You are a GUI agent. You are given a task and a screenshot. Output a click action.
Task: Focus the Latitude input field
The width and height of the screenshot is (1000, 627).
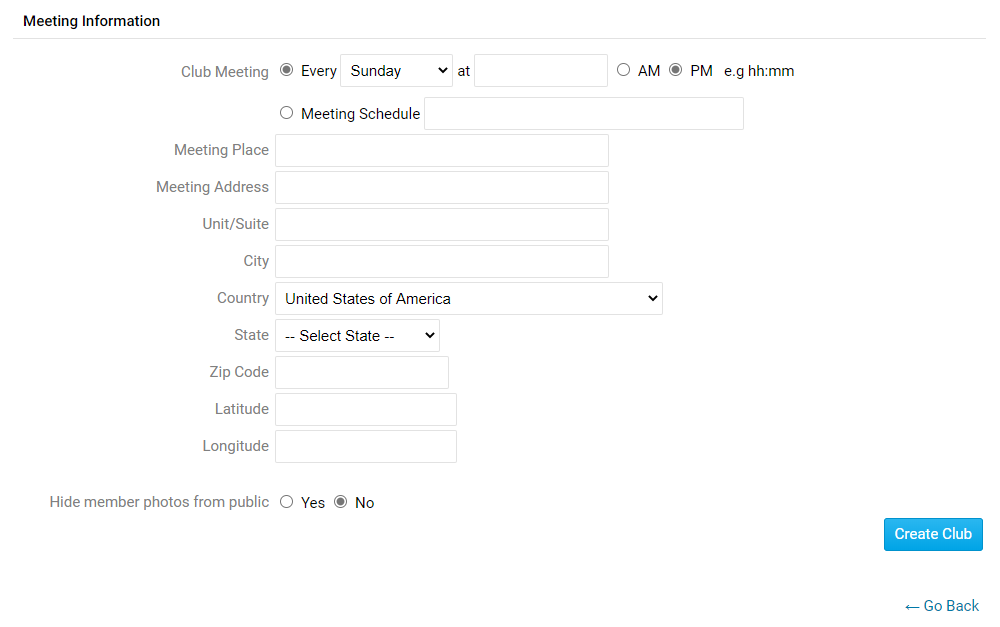point(365,409)
